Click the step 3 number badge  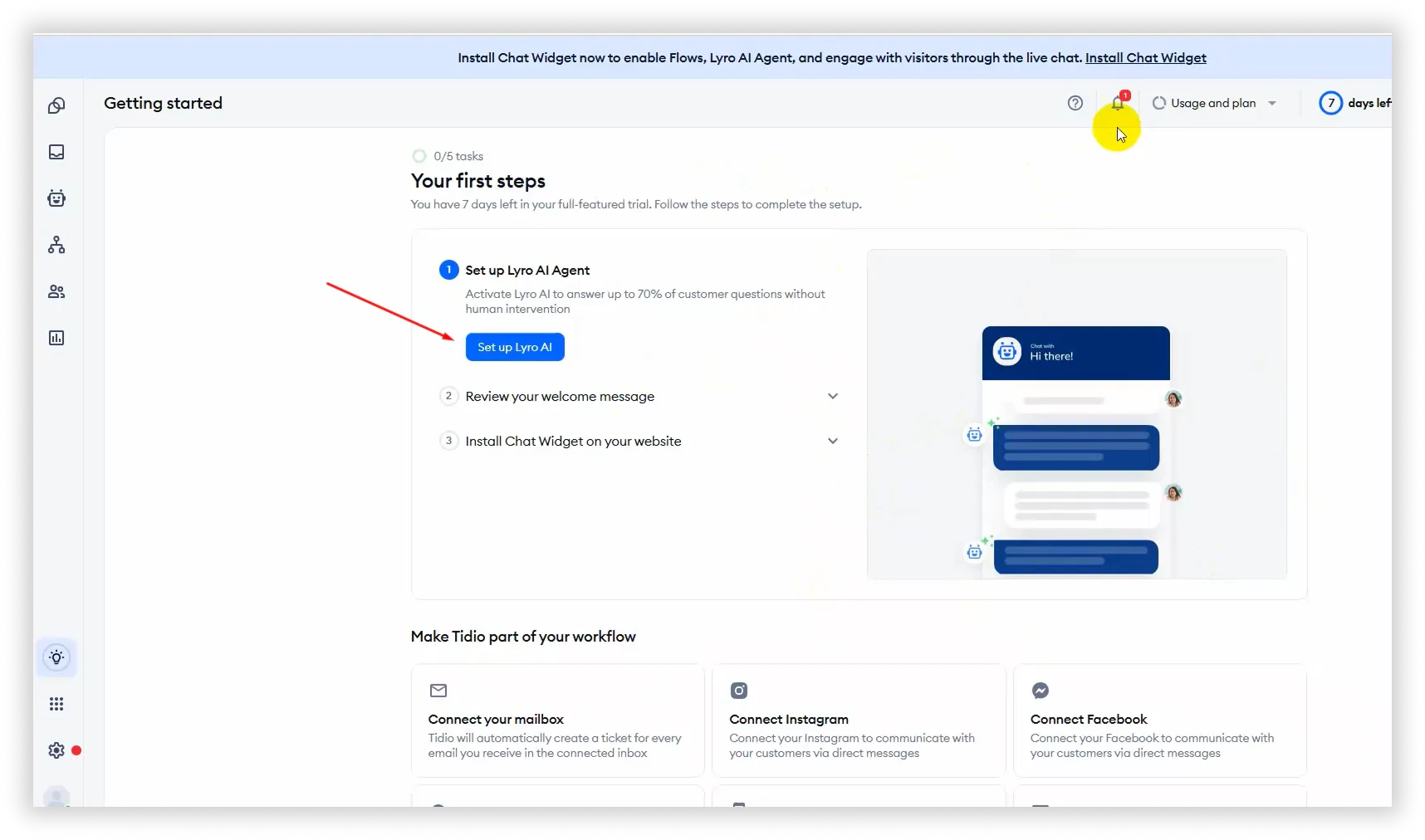448,441
